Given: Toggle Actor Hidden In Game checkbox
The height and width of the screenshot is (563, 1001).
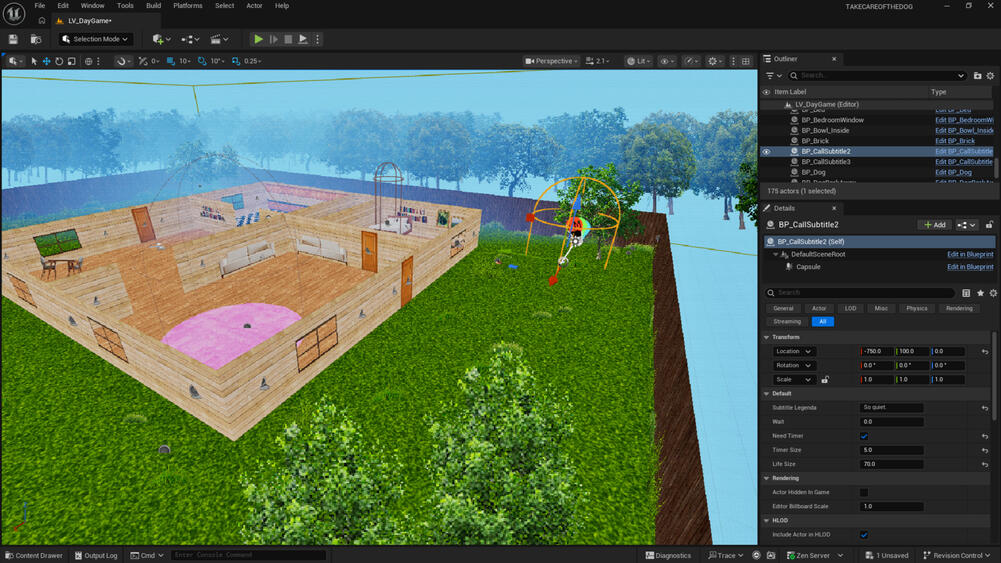Looking at the screenshot, I should [864, 492].
